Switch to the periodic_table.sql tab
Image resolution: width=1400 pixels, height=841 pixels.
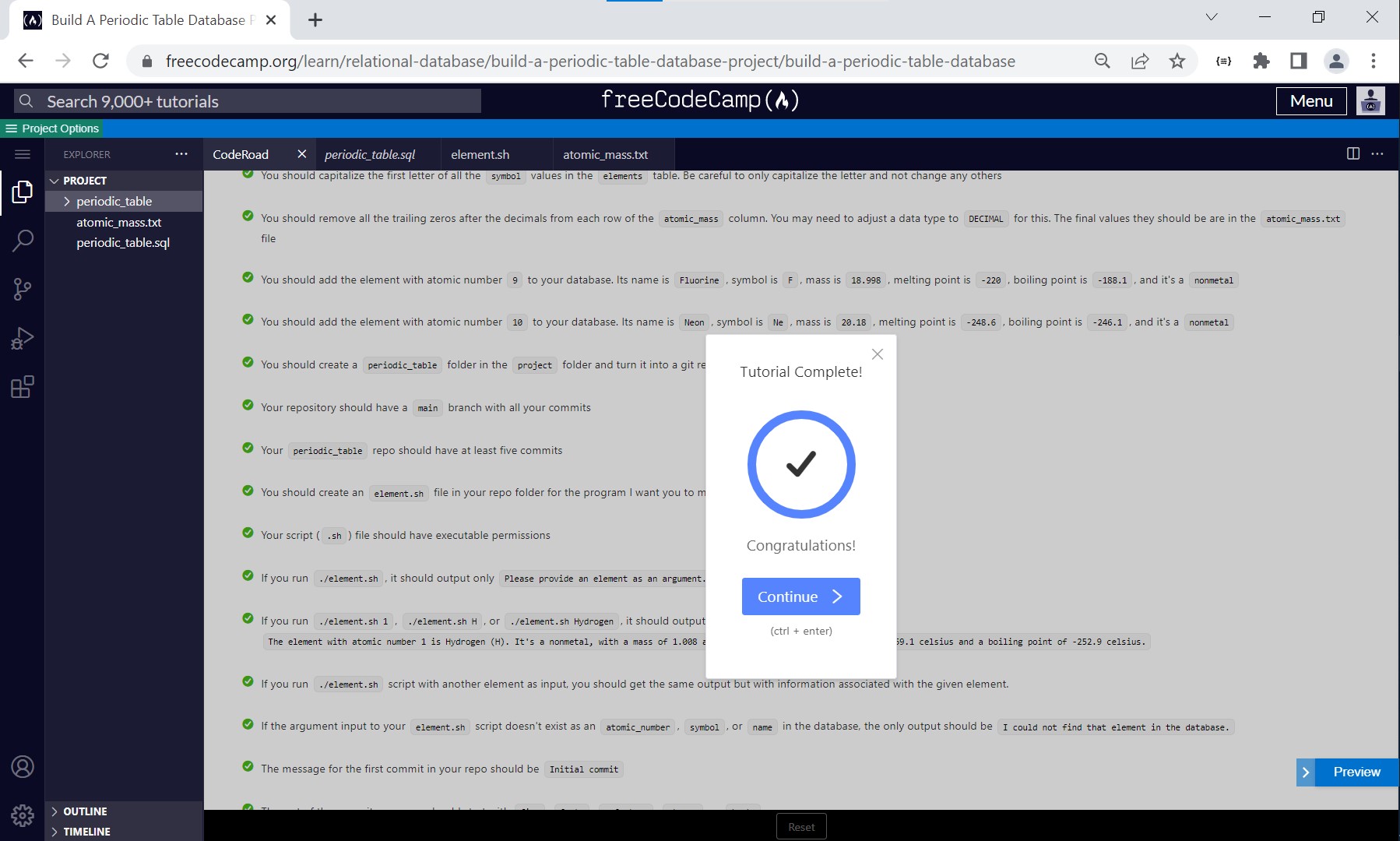point(370,154)
